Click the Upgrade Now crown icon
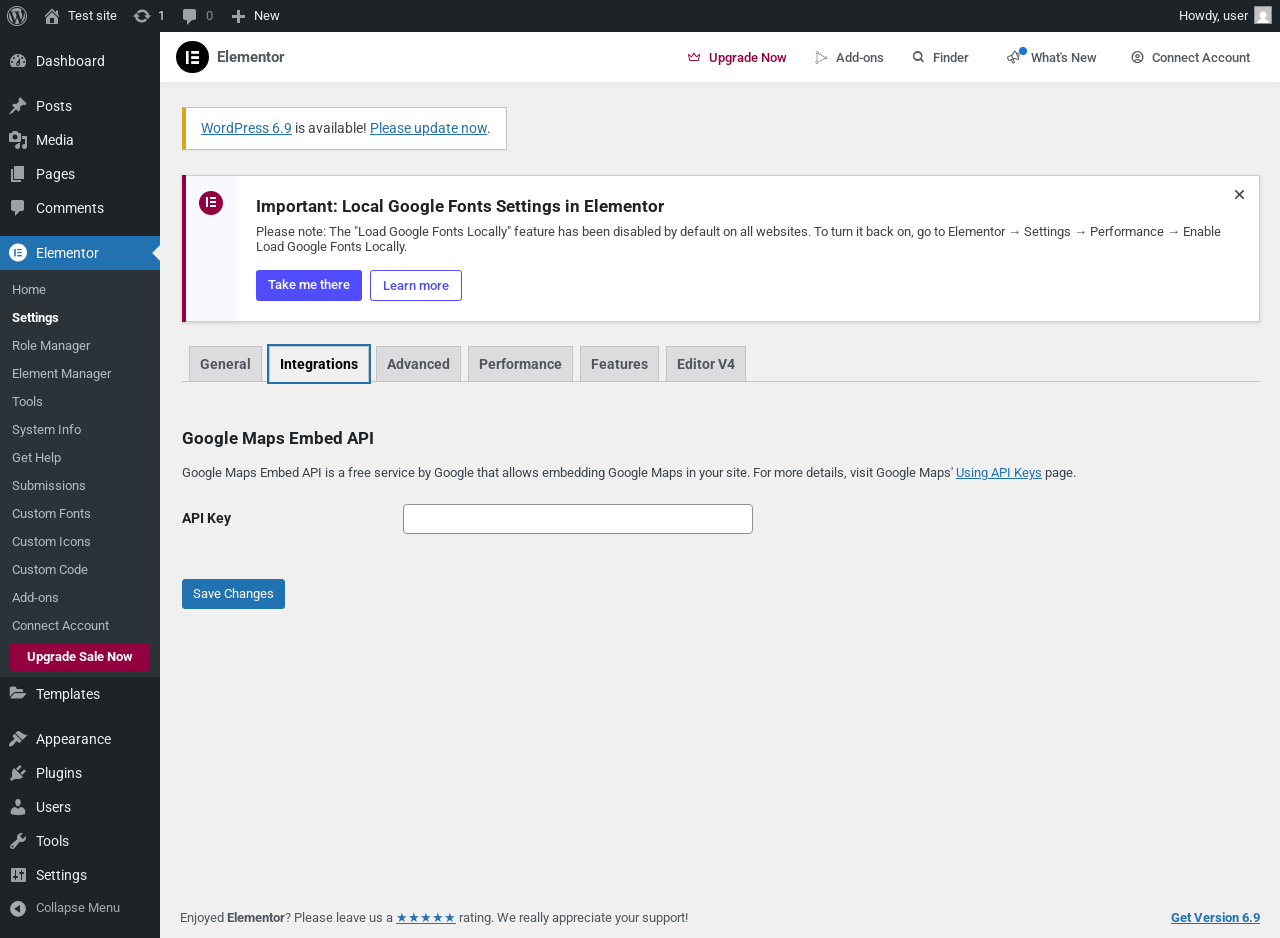The image size is (1280, 938). tap(694, 57)
